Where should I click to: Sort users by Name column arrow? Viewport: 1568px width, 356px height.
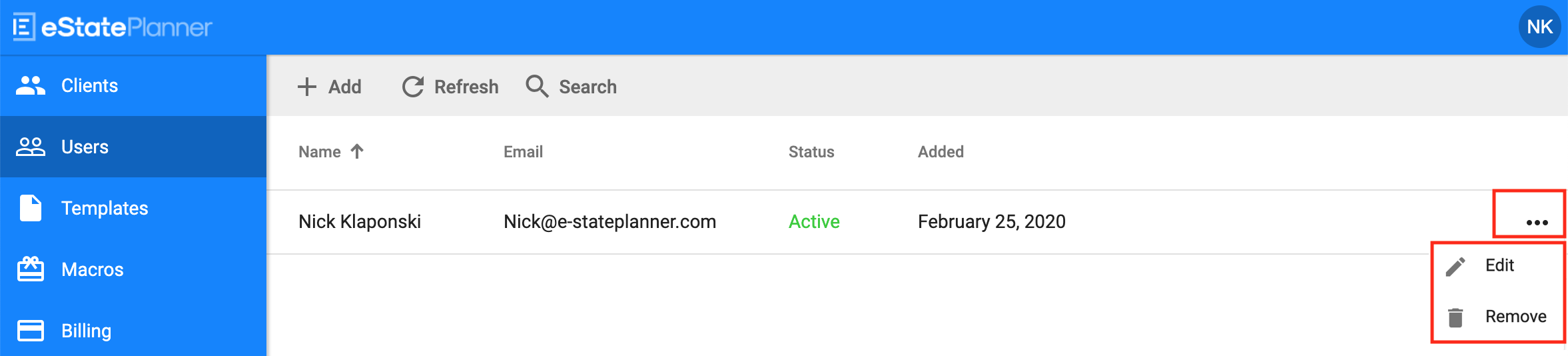click(x=357, y=151)
